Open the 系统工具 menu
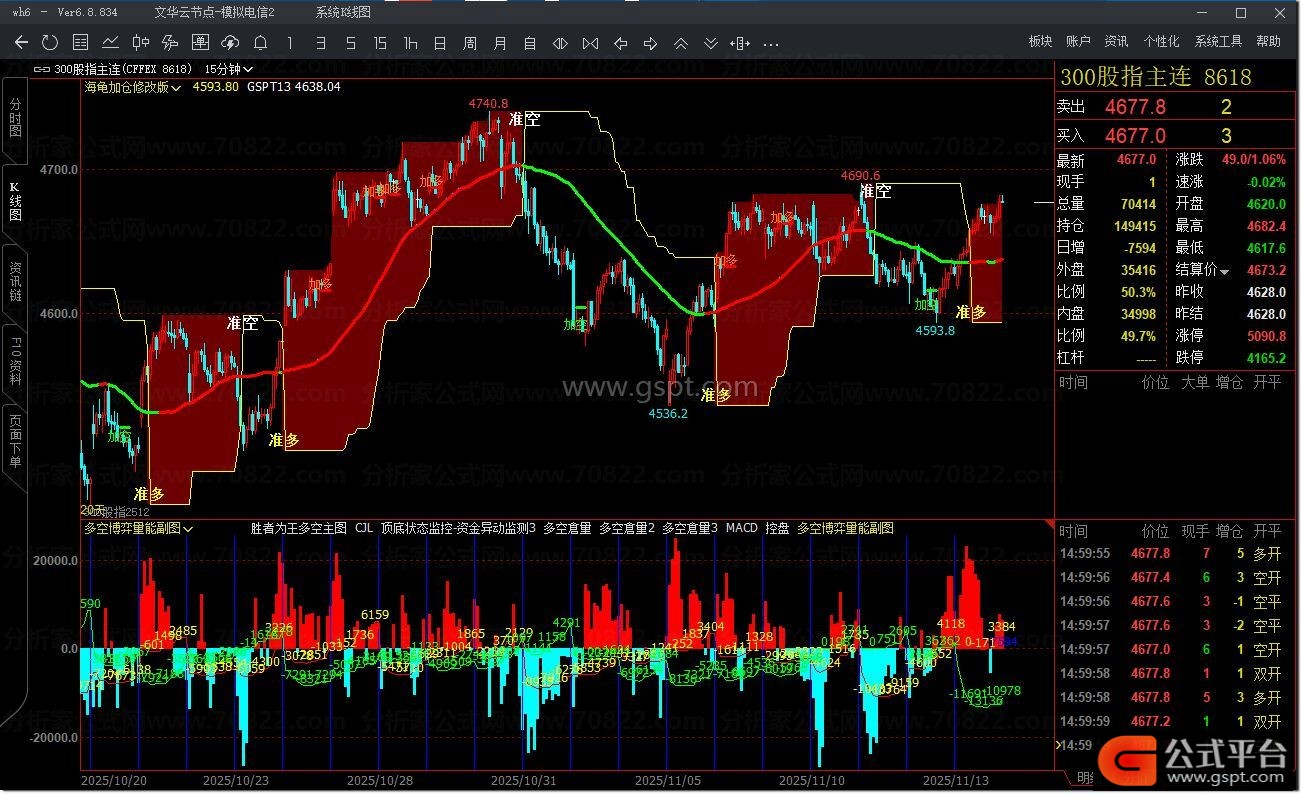The width and height of the screenshot is (1303, 794). [1218, 42]
